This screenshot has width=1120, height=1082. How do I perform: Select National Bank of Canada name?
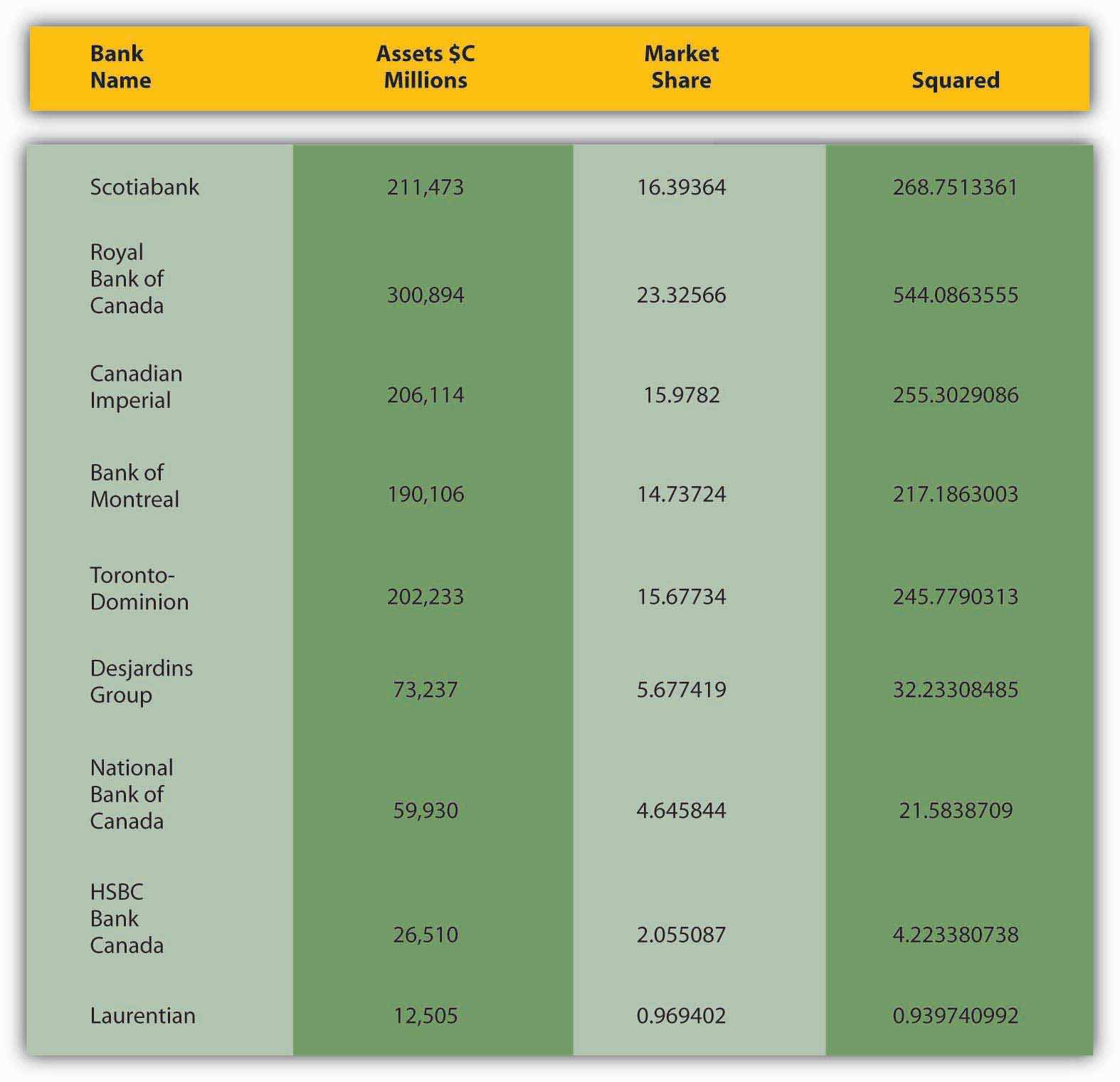pyautogui.click(x=131, y=794)
